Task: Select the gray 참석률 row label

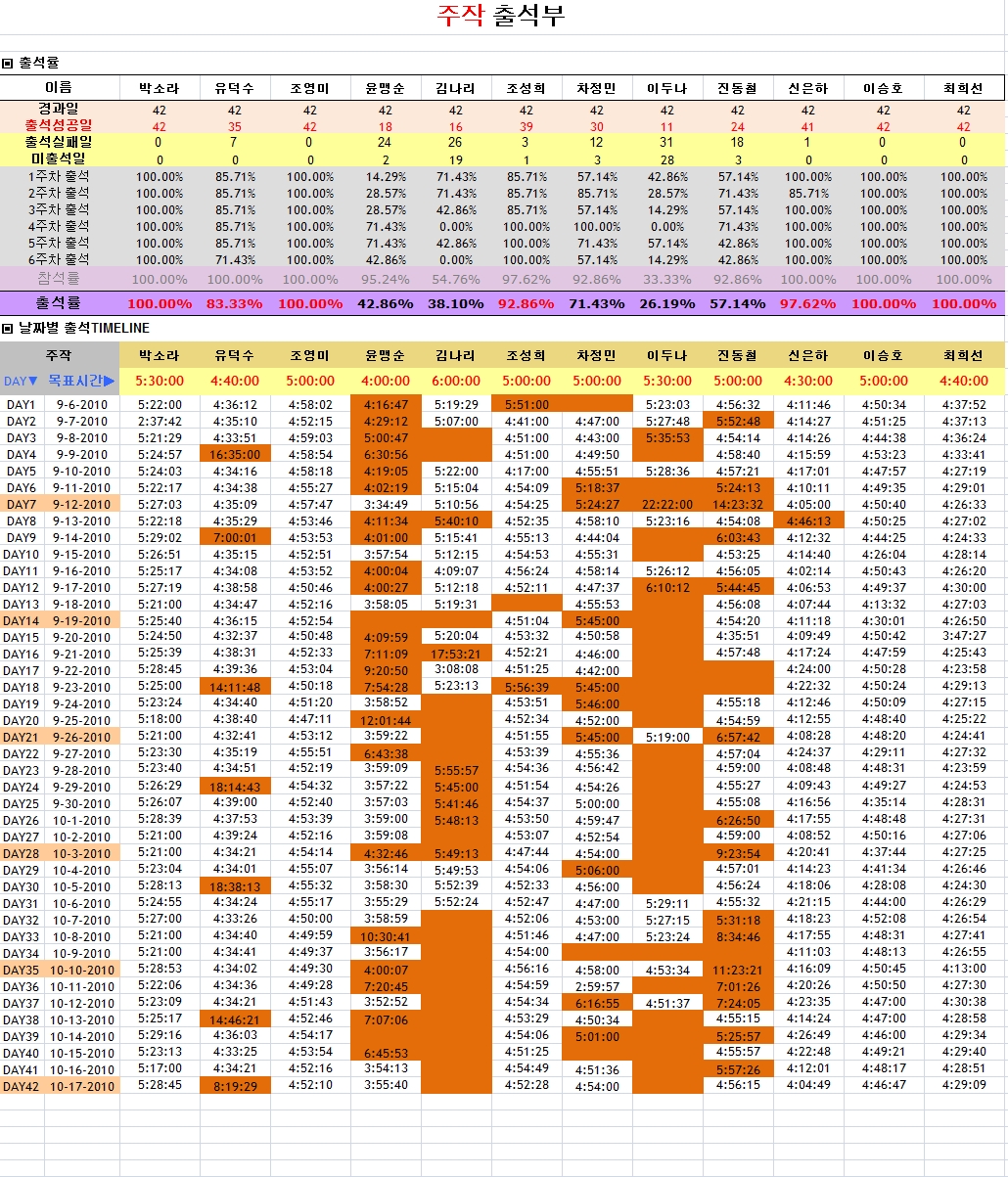Action: [59, 279]
